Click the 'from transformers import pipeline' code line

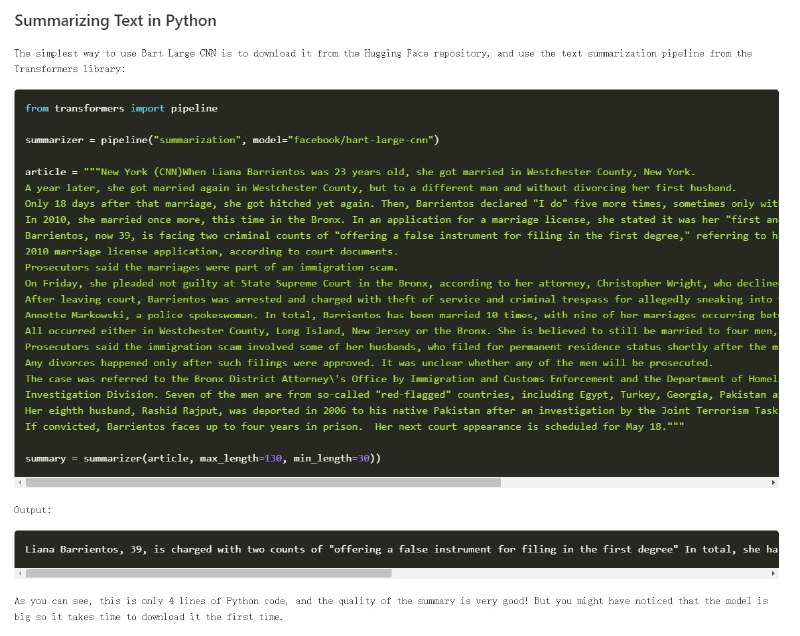coord(121,108)
